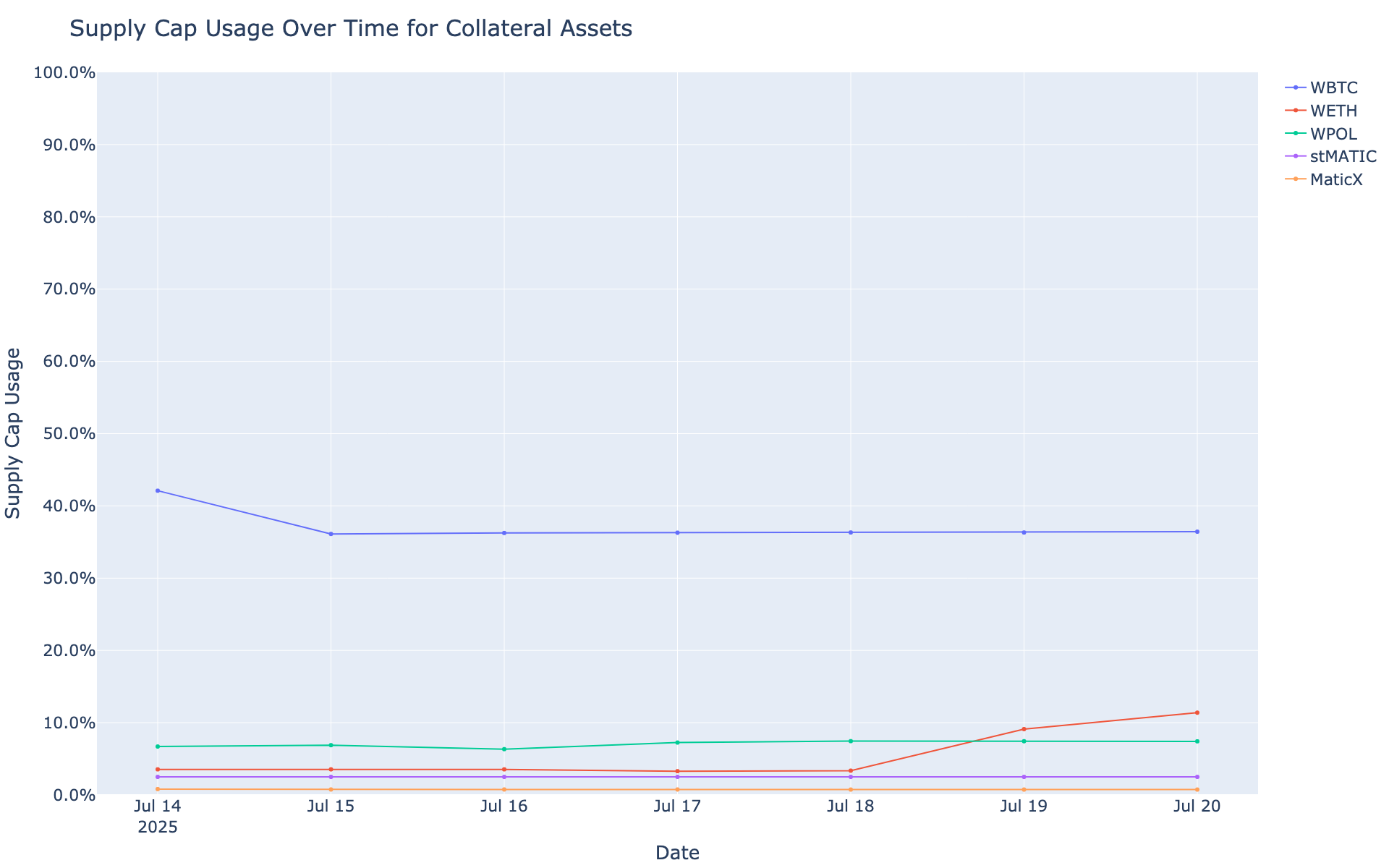Select the stMATIC point on Jul 20

click(x=1197, y=777)
